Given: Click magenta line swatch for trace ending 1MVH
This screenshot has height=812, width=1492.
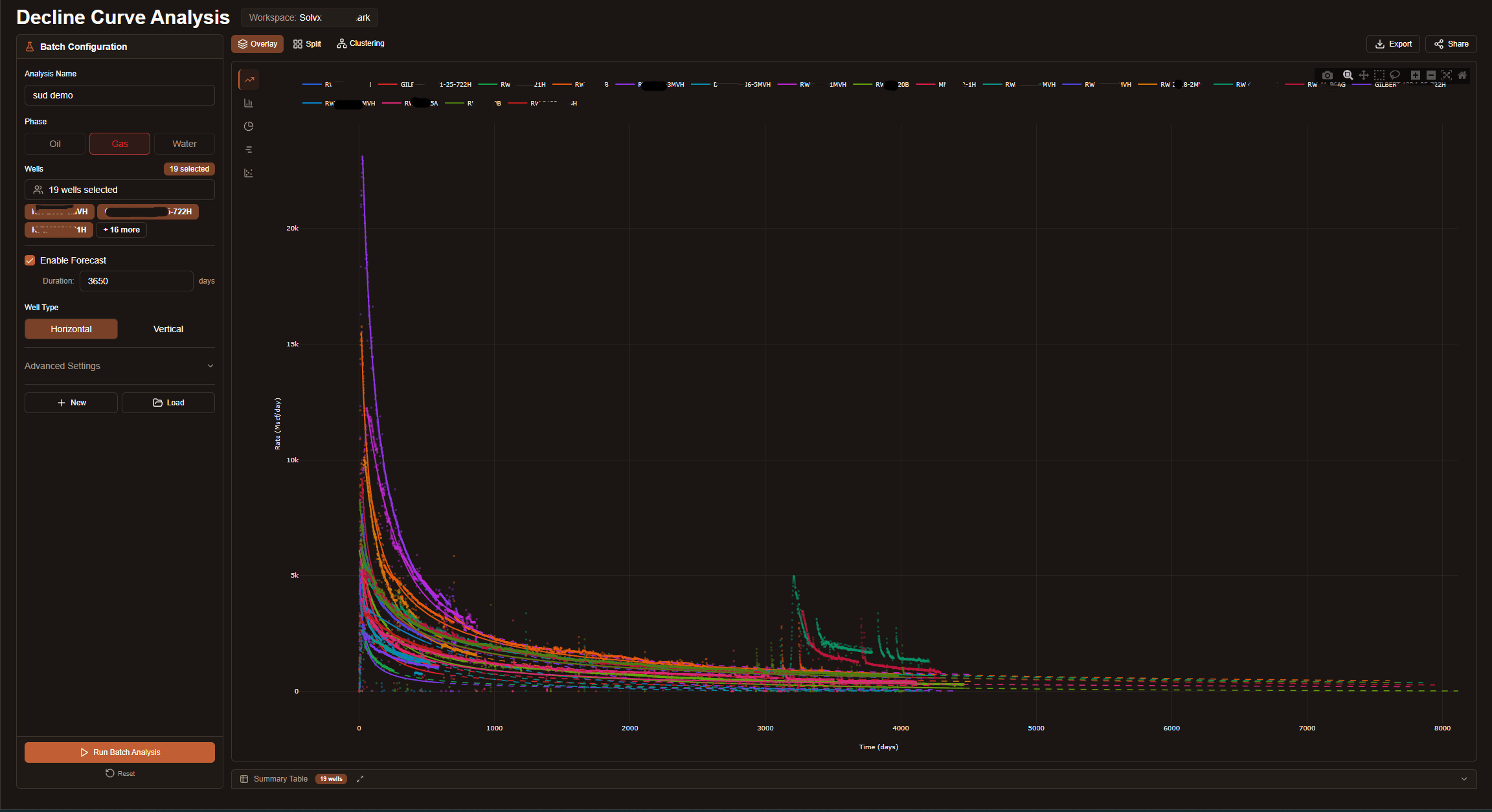Looking at the screenshot, I should point(787,85).
